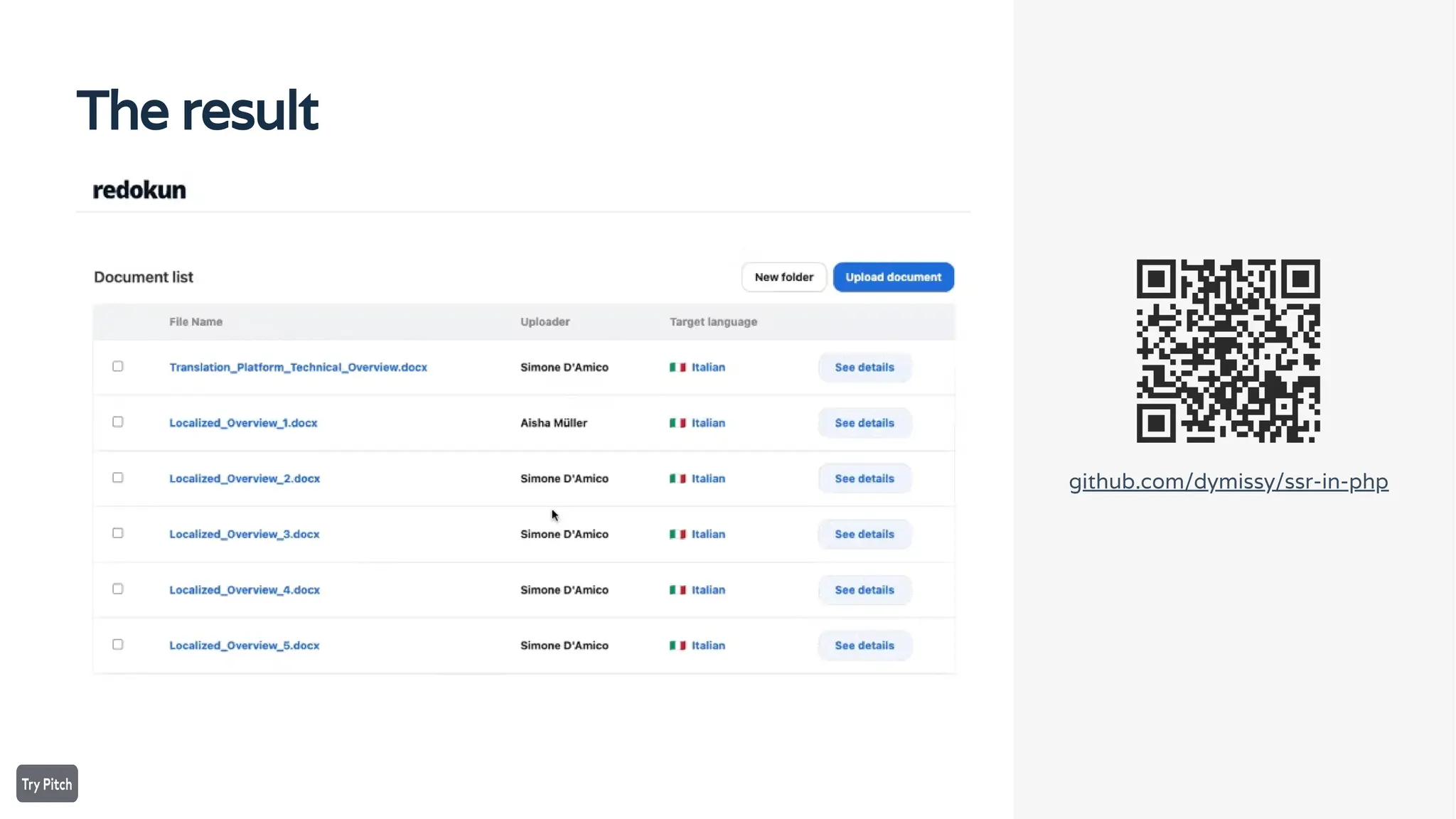This screenshot has width=1456, height=819.
Task: Click the QR code image
Action: pos(1228,351)
